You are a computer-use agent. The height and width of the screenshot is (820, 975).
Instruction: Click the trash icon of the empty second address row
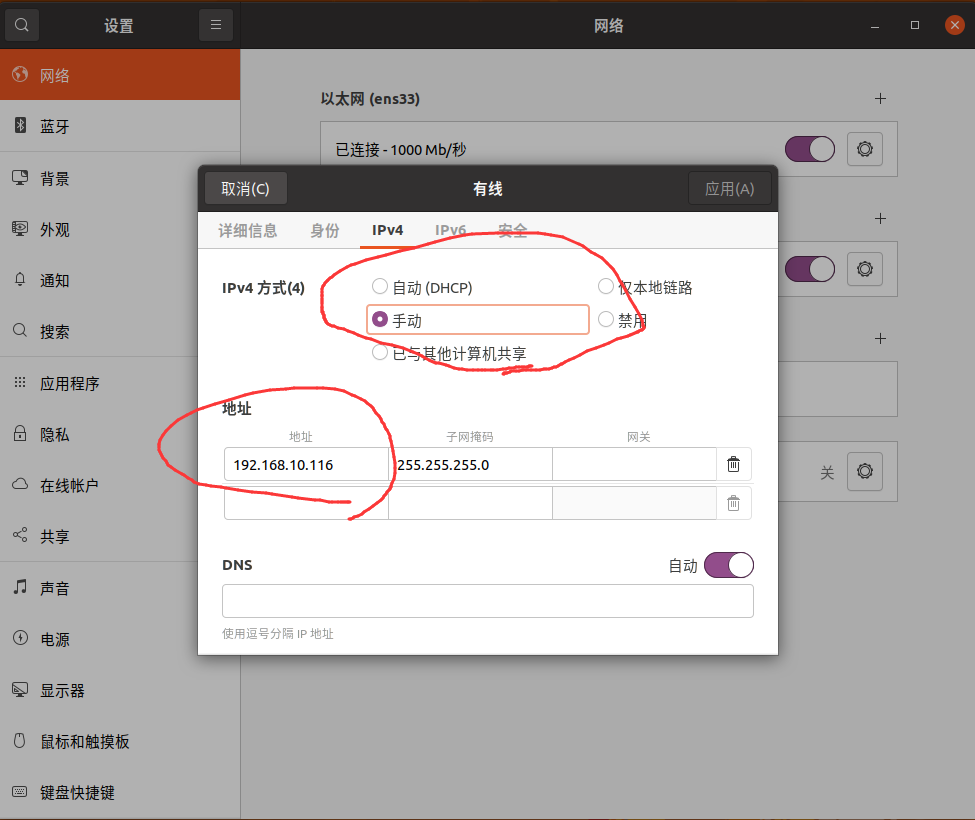[734, 503]
